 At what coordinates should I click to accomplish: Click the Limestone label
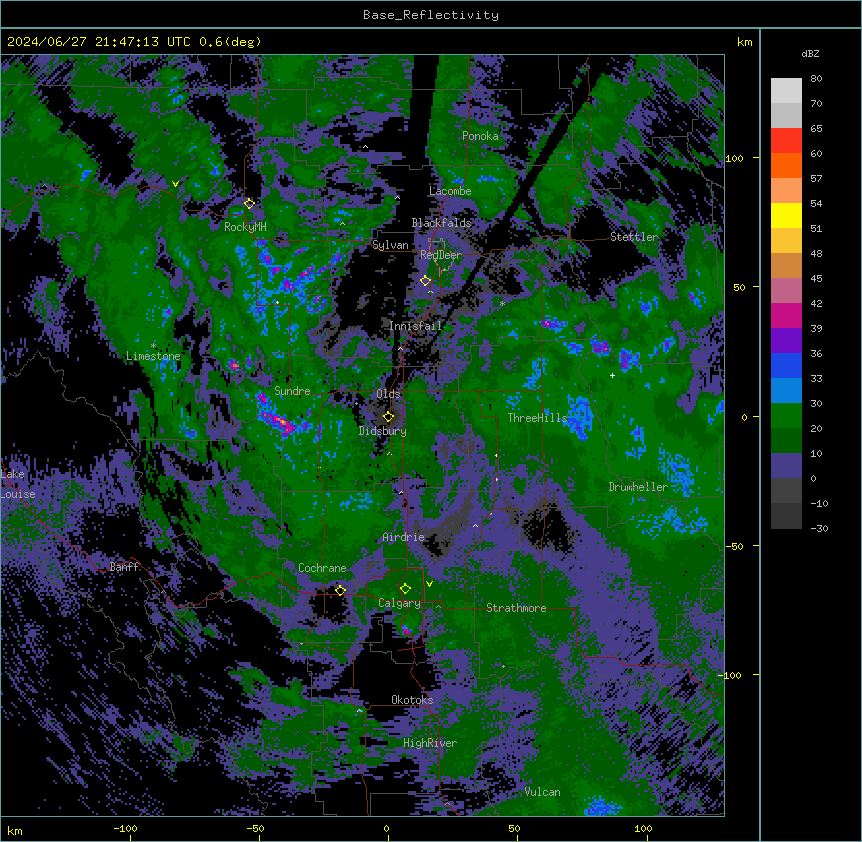coord(153,356)
